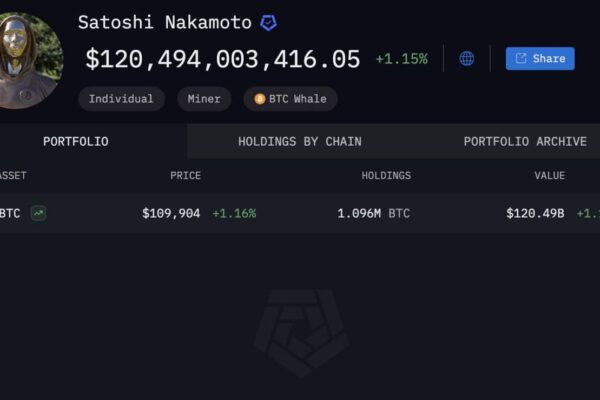Click the Arkham watermark logo
This screenshot has width=600, height=400.
point(301,333)
